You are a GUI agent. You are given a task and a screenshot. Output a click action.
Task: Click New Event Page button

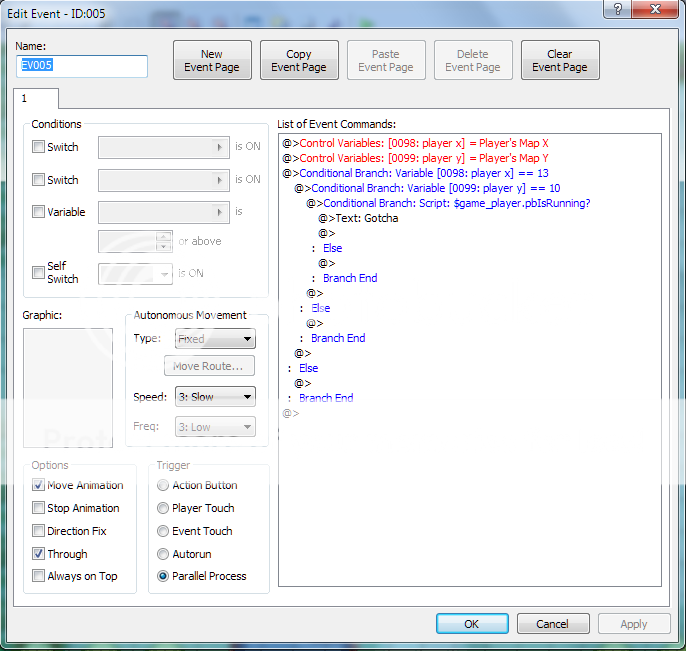211,61
